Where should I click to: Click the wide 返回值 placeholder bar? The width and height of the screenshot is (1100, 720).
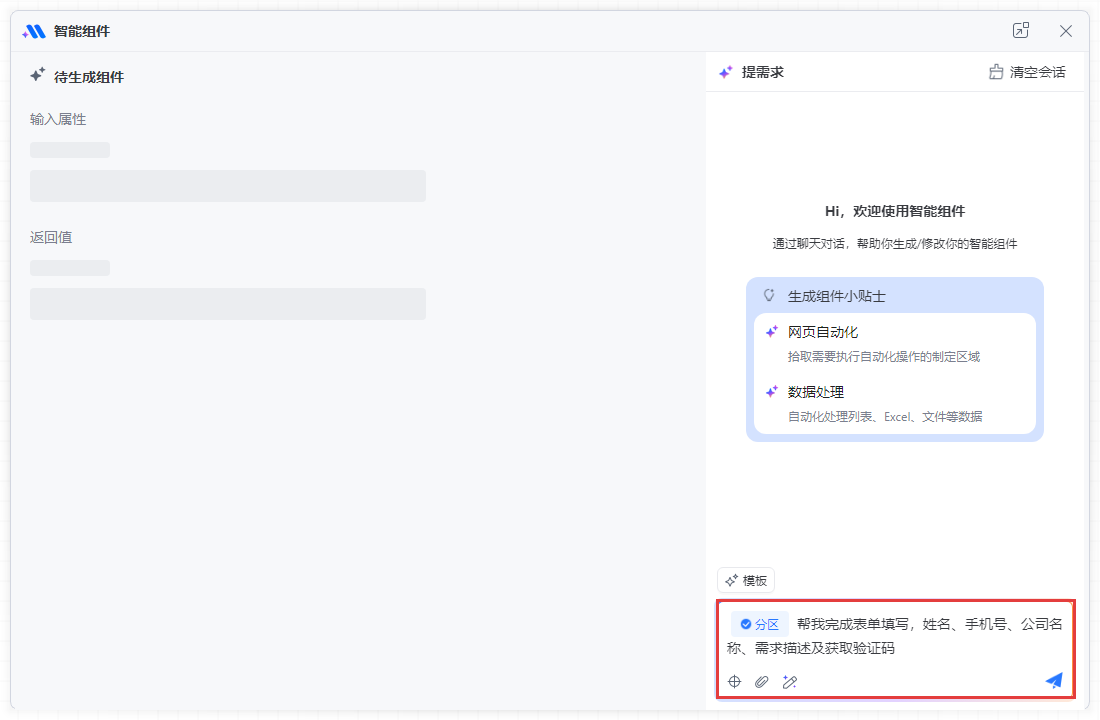click(x=228, y=304)
